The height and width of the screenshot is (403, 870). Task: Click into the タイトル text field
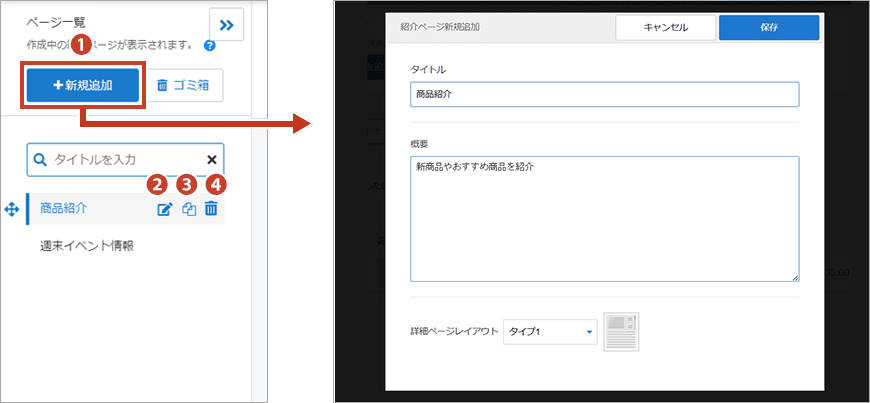pos(604,94)
